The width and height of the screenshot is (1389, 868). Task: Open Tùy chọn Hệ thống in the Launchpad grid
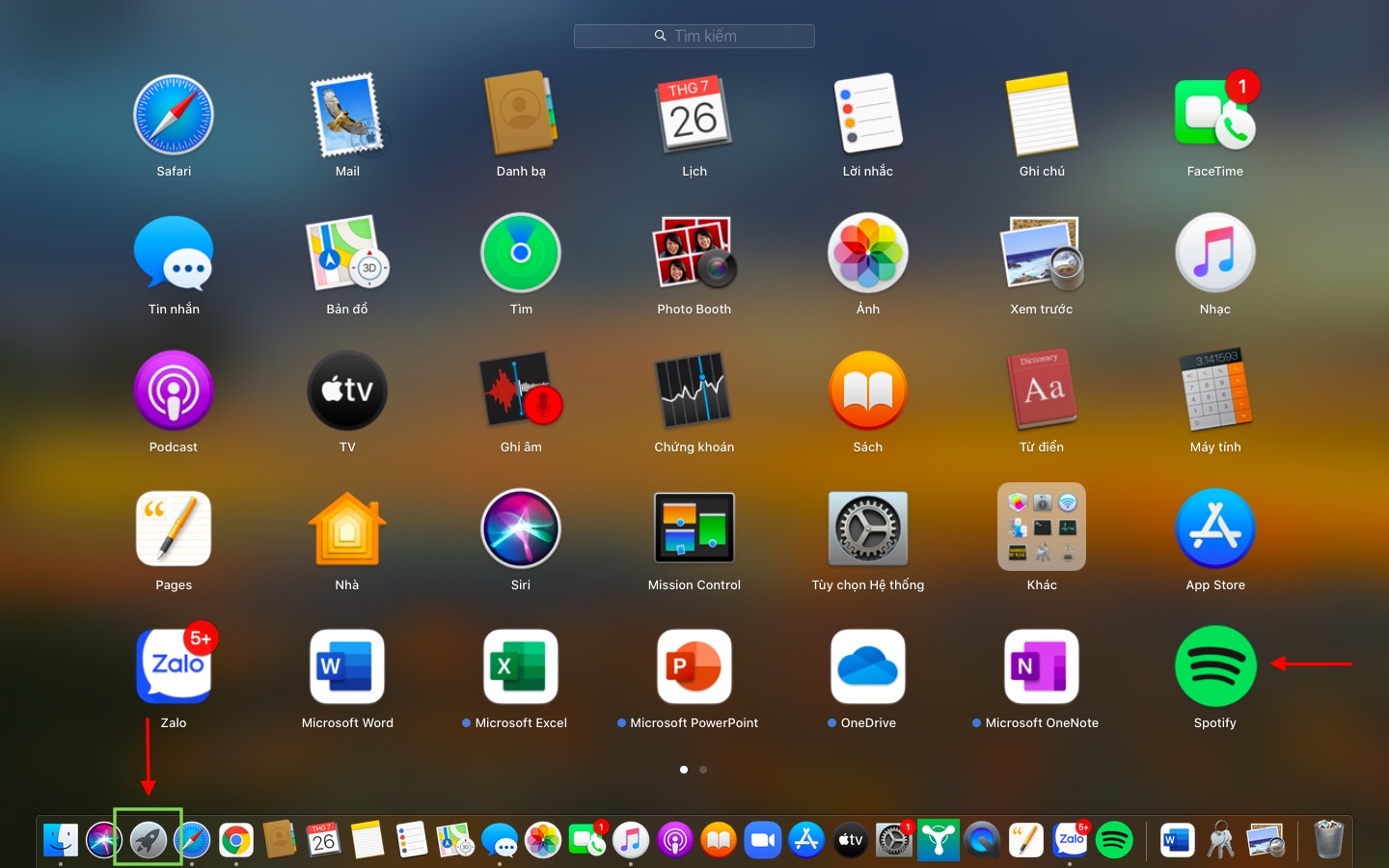[868, 529]
